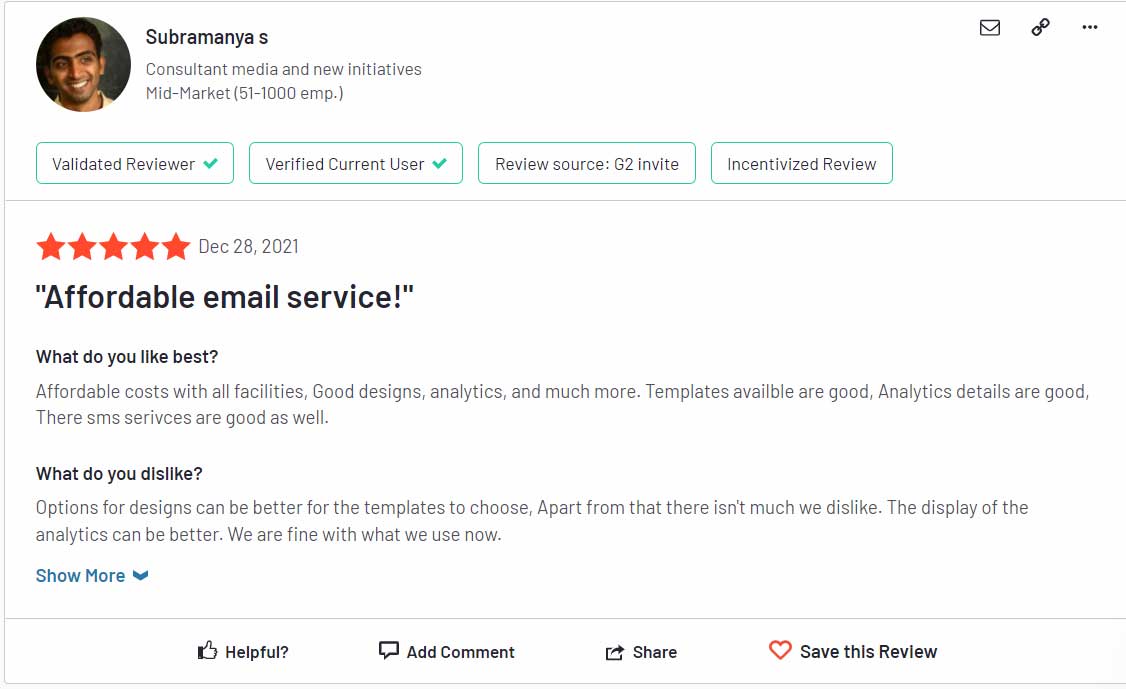Screen dimensions: 1126x689
Task: Click Save this Review text
Action: coord(868,651)
